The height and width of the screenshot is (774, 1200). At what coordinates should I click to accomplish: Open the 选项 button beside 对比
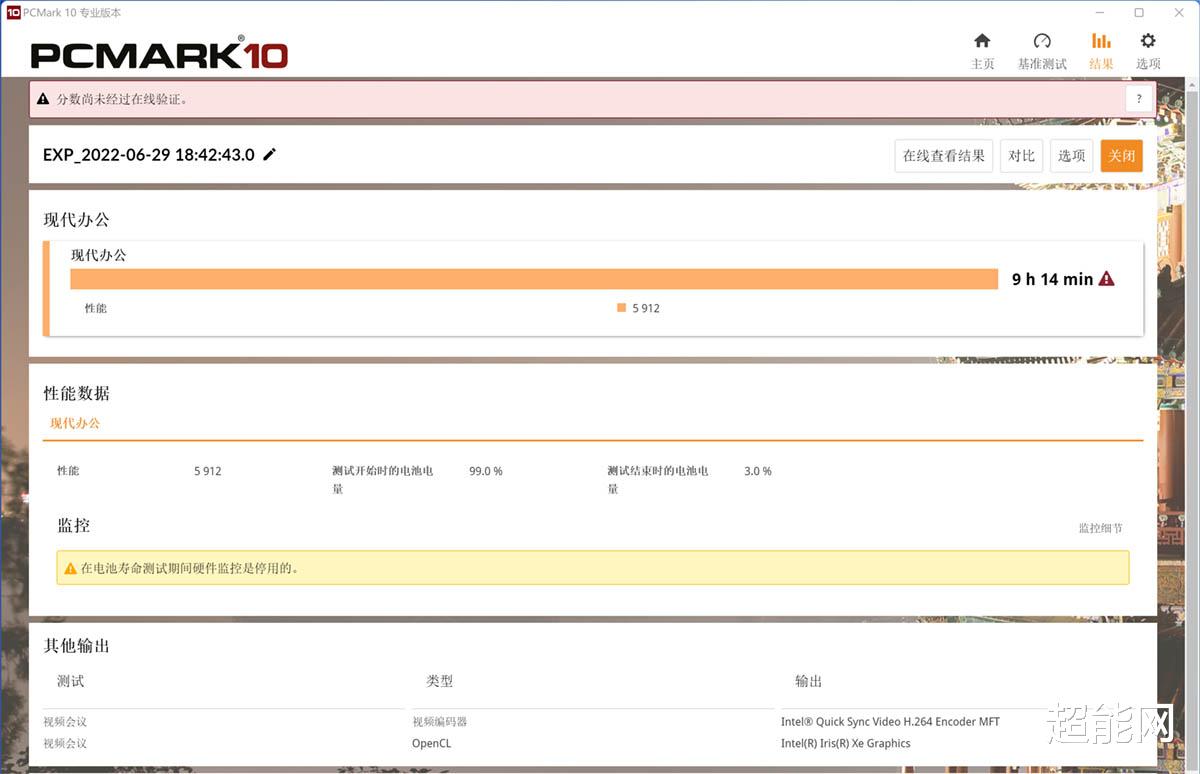(1071, 156)
